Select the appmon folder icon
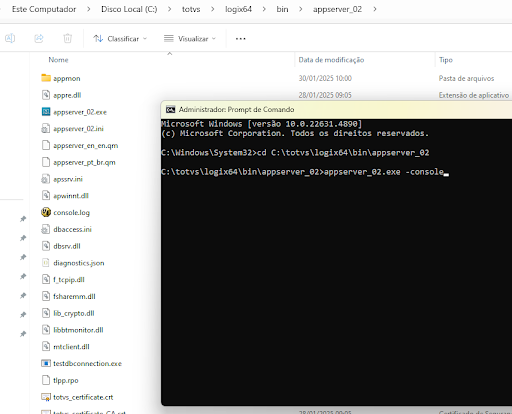Screen dimensions: 512x414 pos(46,78)
